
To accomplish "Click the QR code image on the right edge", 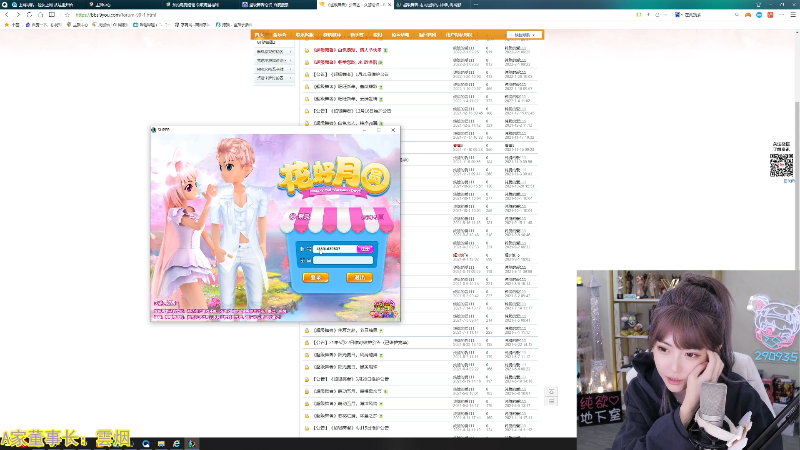I will pos(781,165).
